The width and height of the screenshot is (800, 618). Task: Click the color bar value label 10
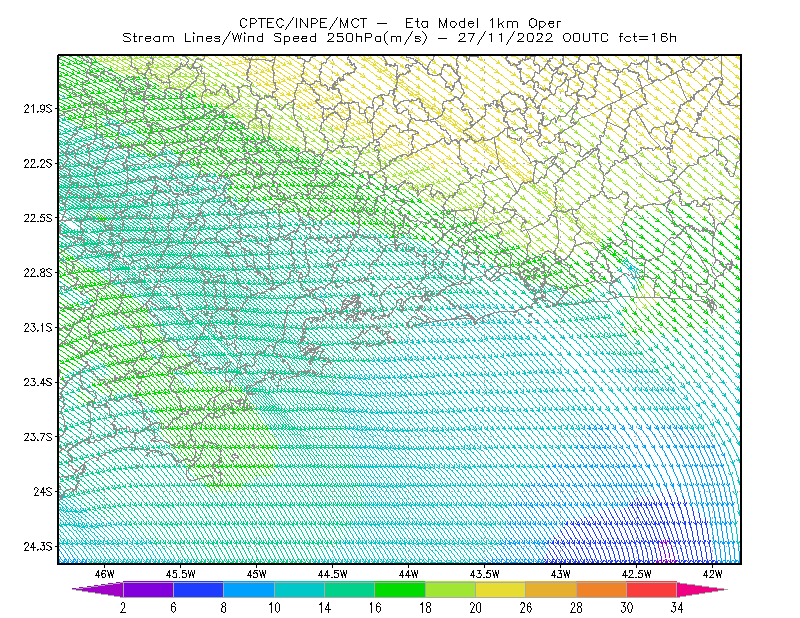274,608
